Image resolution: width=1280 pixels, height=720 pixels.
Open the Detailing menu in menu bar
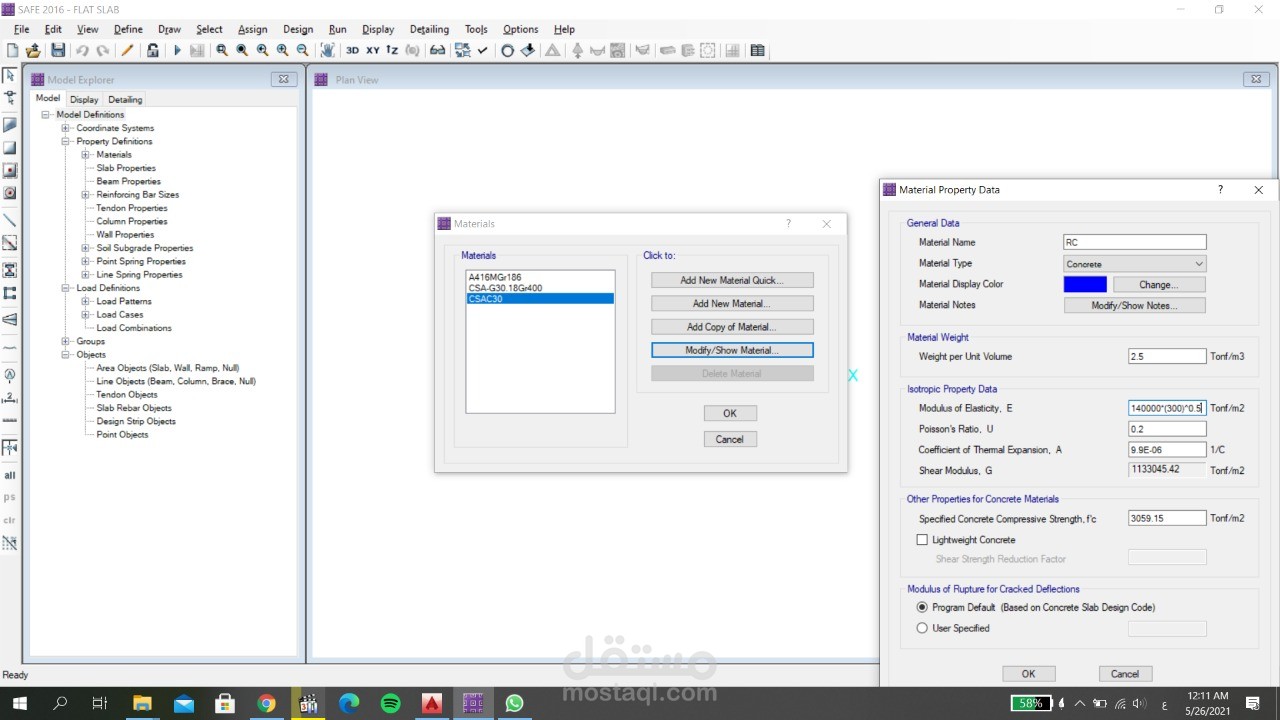point(429,29)
